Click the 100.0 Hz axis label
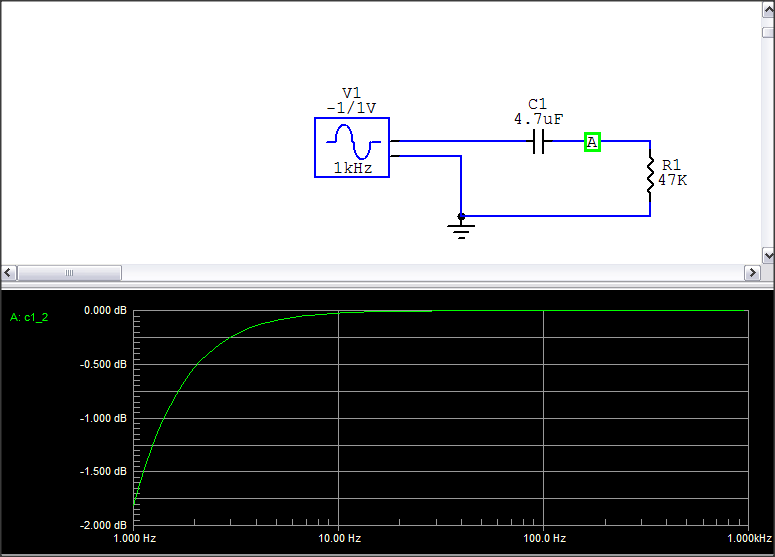 [x=545, y=538]
